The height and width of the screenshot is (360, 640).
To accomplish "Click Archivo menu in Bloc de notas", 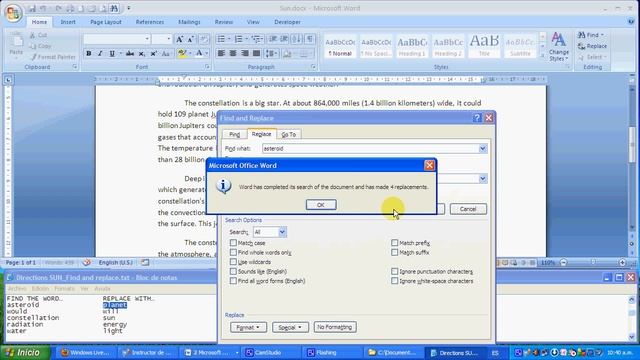I will tap(17, 289).
